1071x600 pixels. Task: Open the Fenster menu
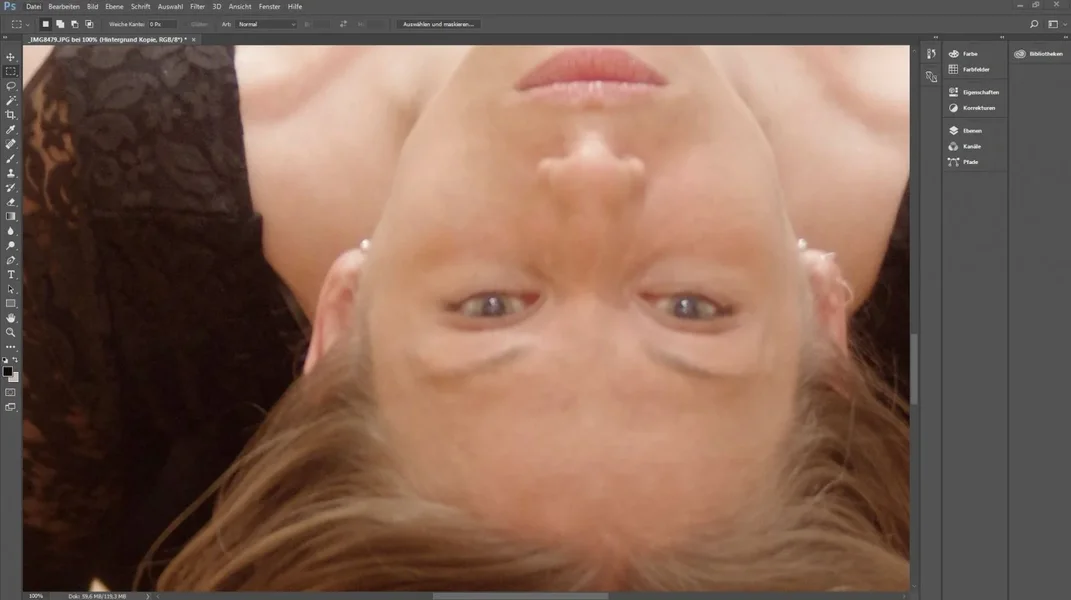coord(269,7)
